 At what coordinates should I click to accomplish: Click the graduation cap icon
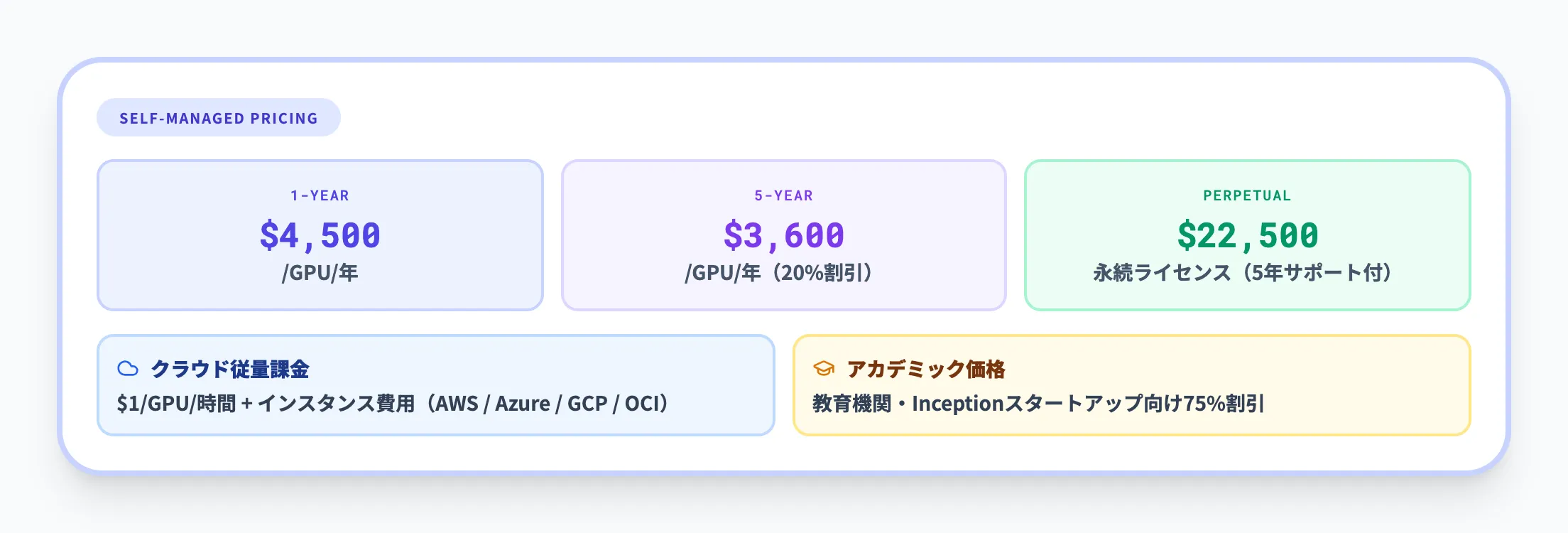point(823,369)
